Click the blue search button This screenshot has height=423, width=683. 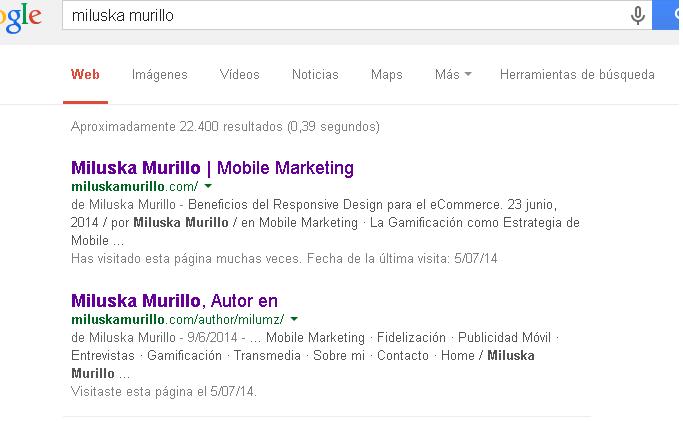point(667,15)
